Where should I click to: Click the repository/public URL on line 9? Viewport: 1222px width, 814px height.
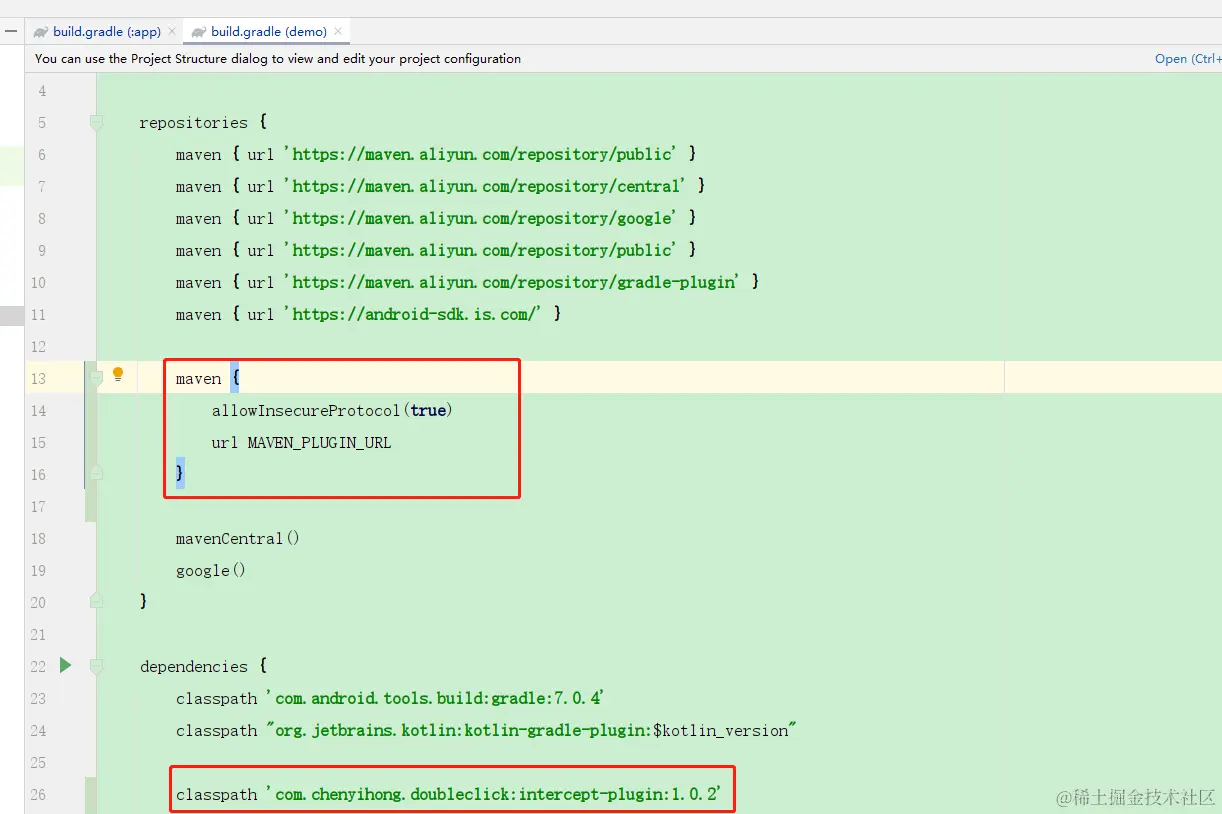(480, 250)
